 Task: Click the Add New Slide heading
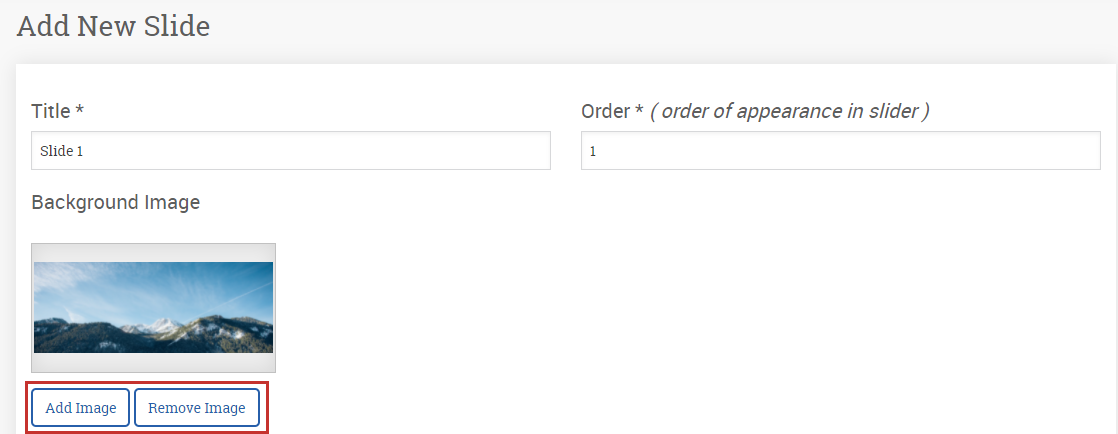(x=113, y=26)
